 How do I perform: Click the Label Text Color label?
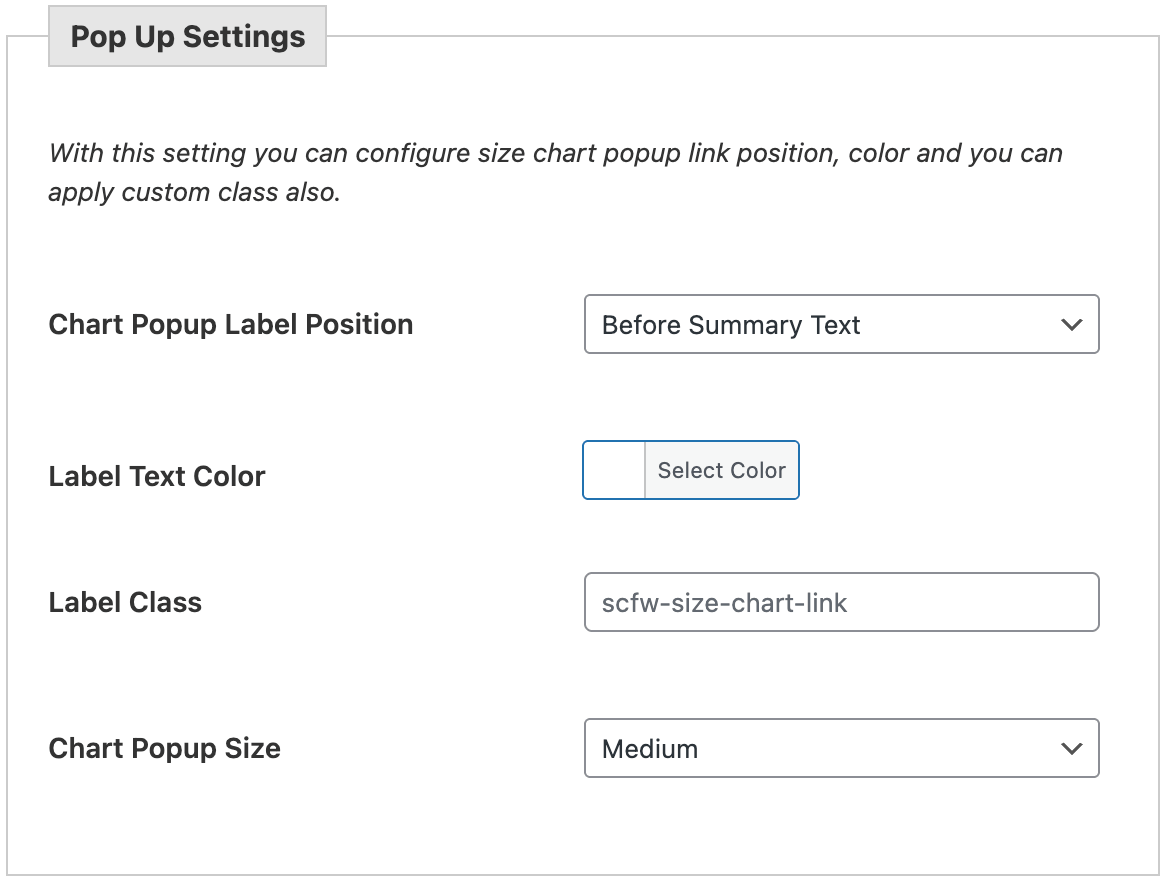click(x=157, y=476)
